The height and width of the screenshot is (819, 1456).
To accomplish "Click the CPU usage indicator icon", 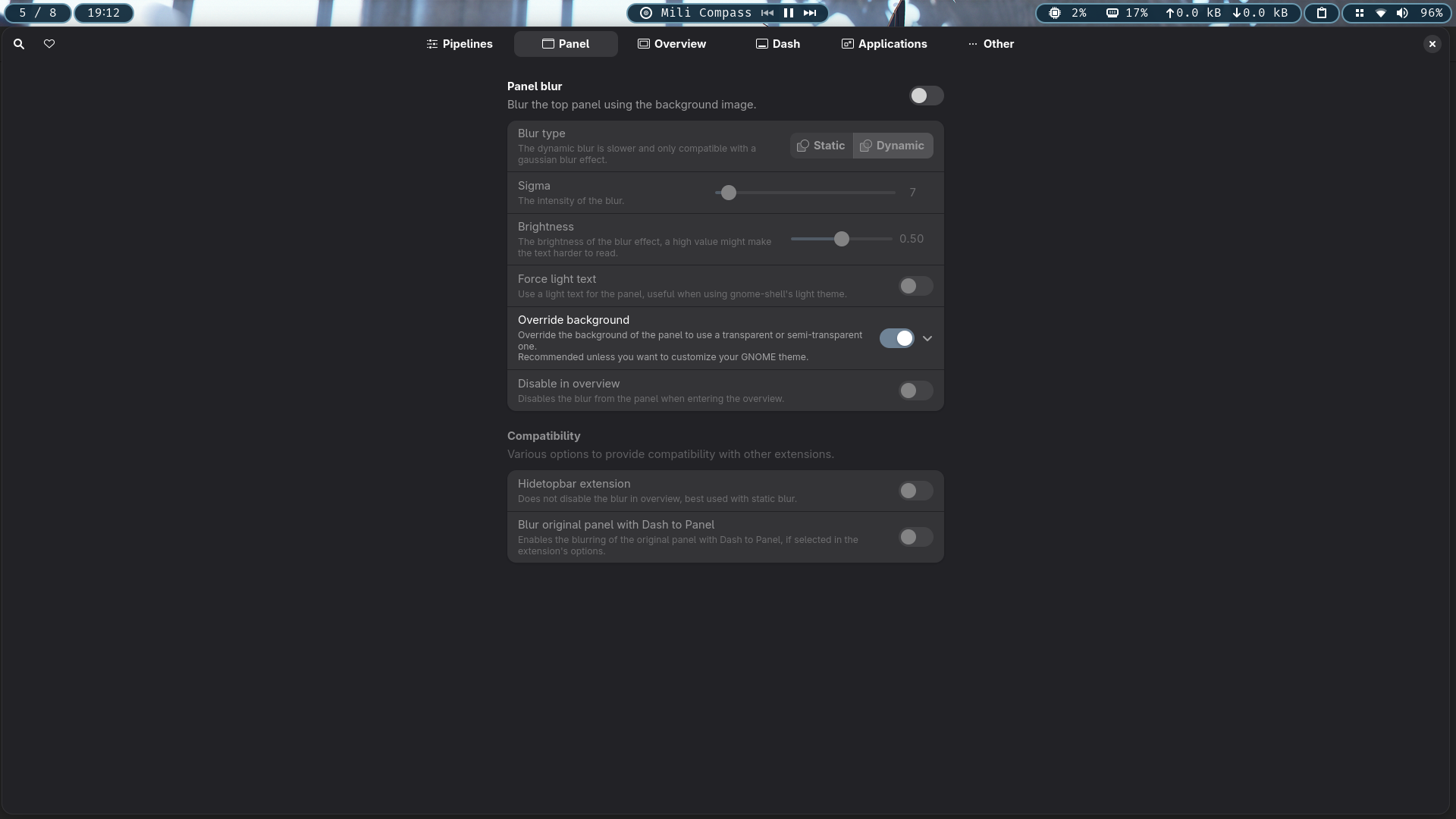I will (x=1054, y=13).
